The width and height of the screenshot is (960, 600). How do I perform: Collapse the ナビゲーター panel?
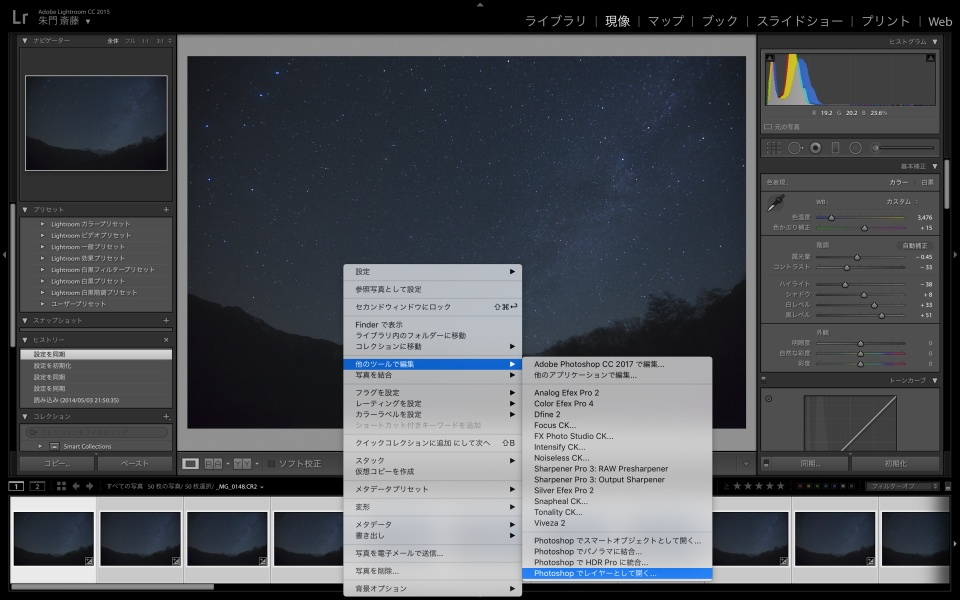(x=25, y=41)
